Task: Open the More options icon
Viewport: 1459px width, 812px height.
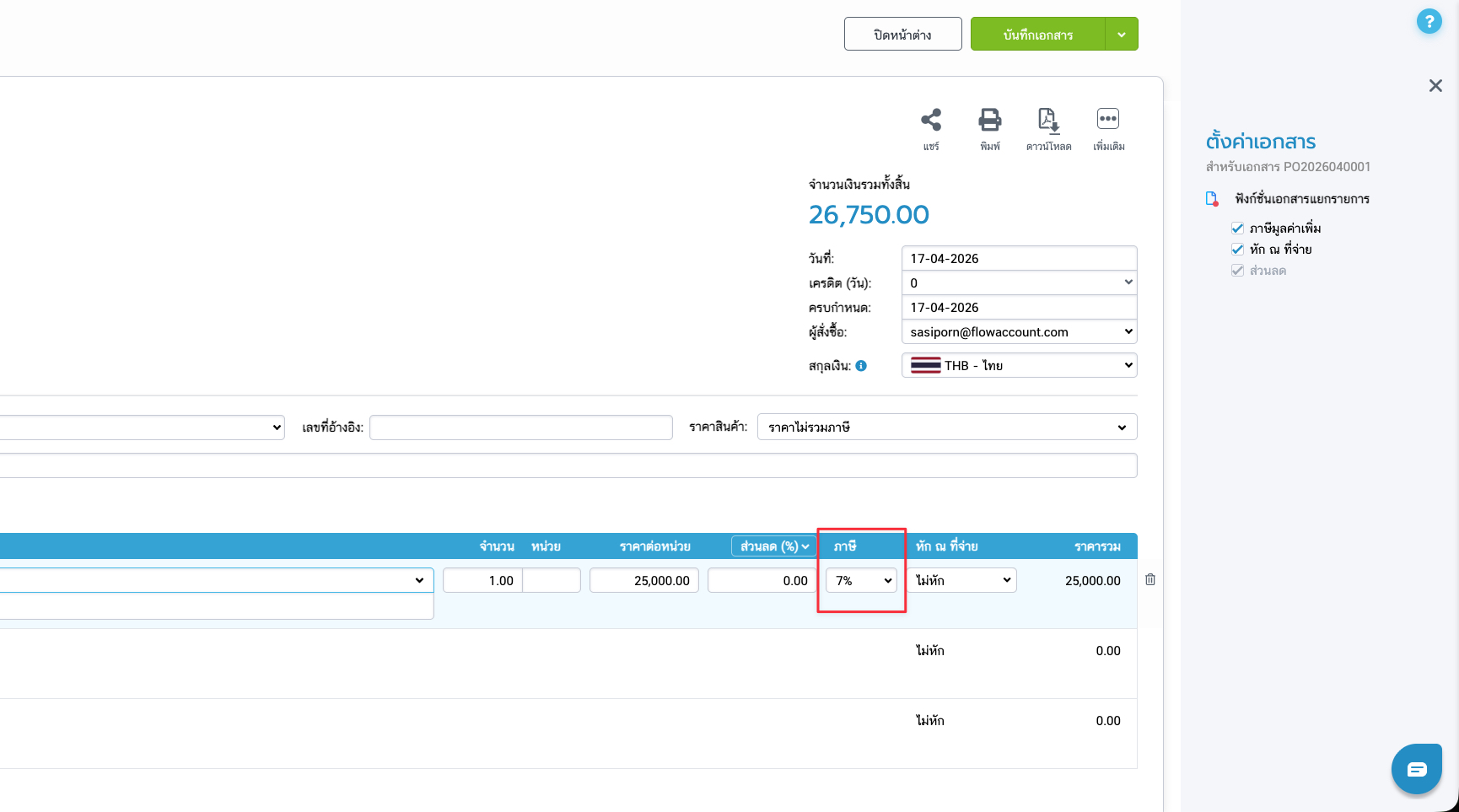Action: 1107,121
